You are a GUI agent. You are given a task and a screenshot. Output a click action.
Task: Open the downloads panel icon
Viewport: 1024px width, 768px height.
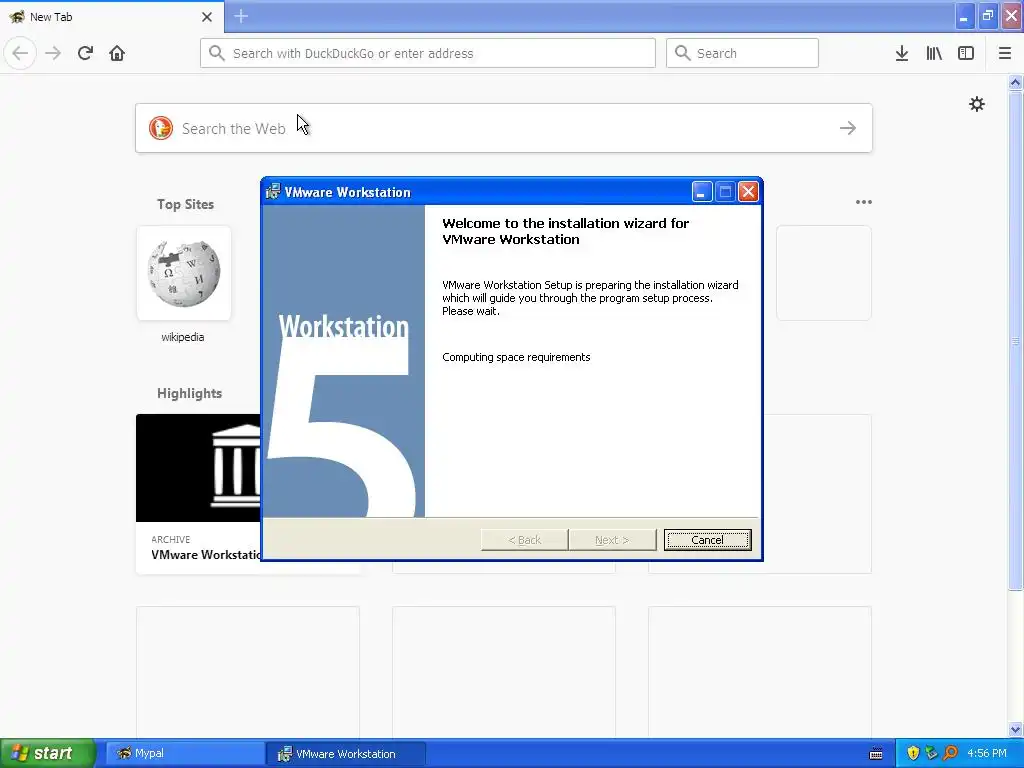(x=902, y=53)
